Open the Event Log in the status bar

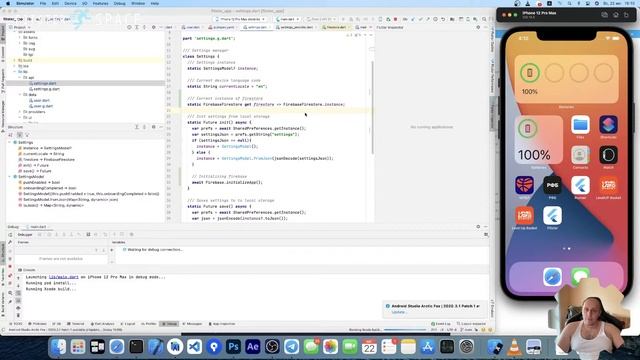click(x=441, y=324)
